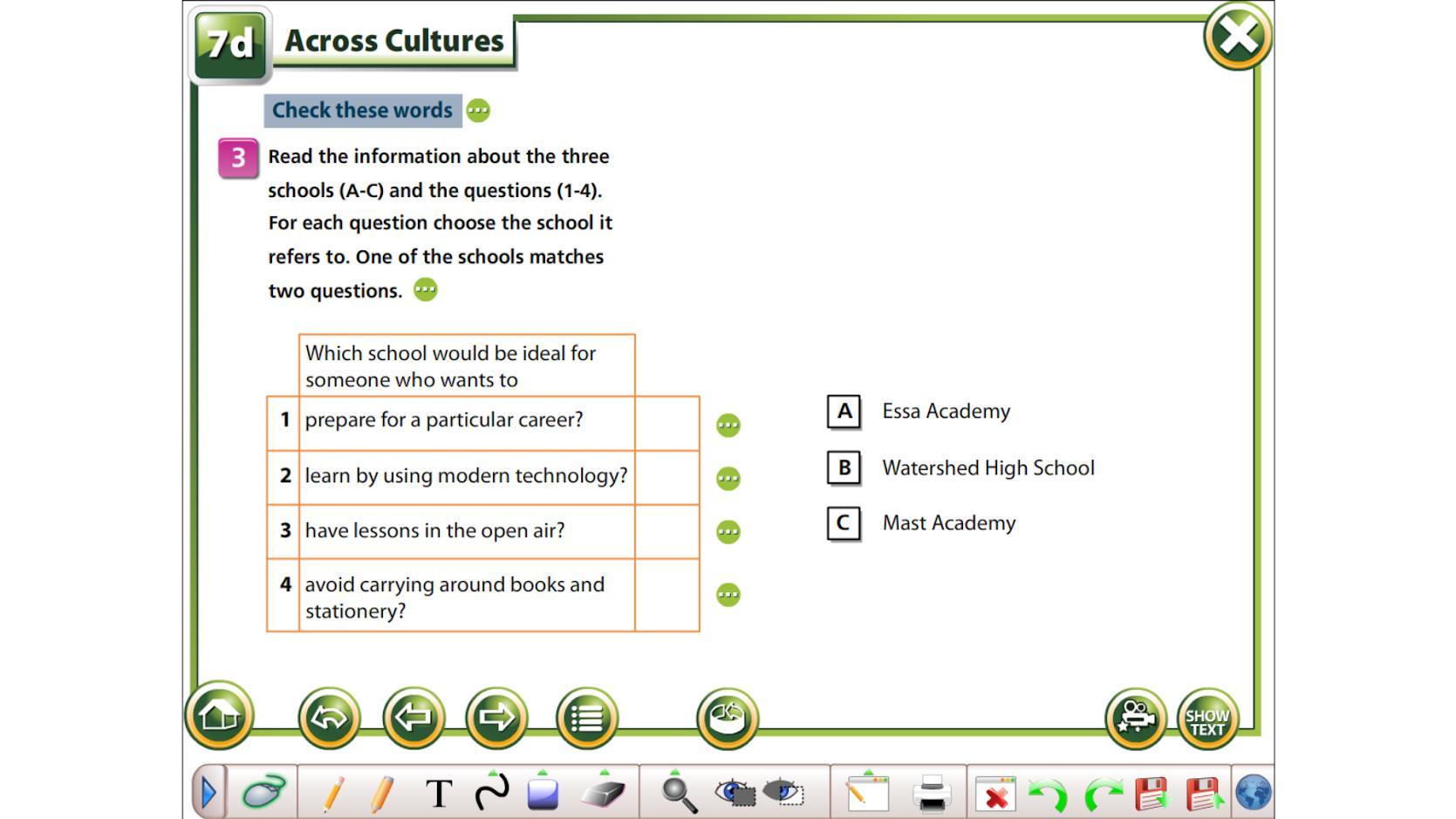1456x819 pixels.
Task: Click the 'Check these words' label
Action: click(362, 110)
